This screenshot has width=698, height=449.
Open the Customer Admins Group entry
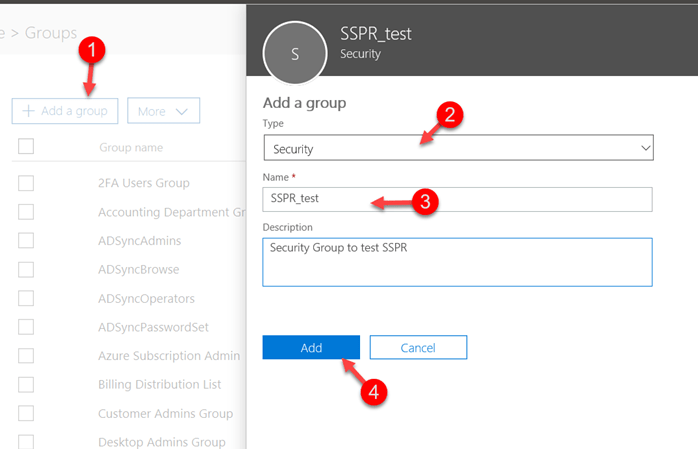pos(165,413)
